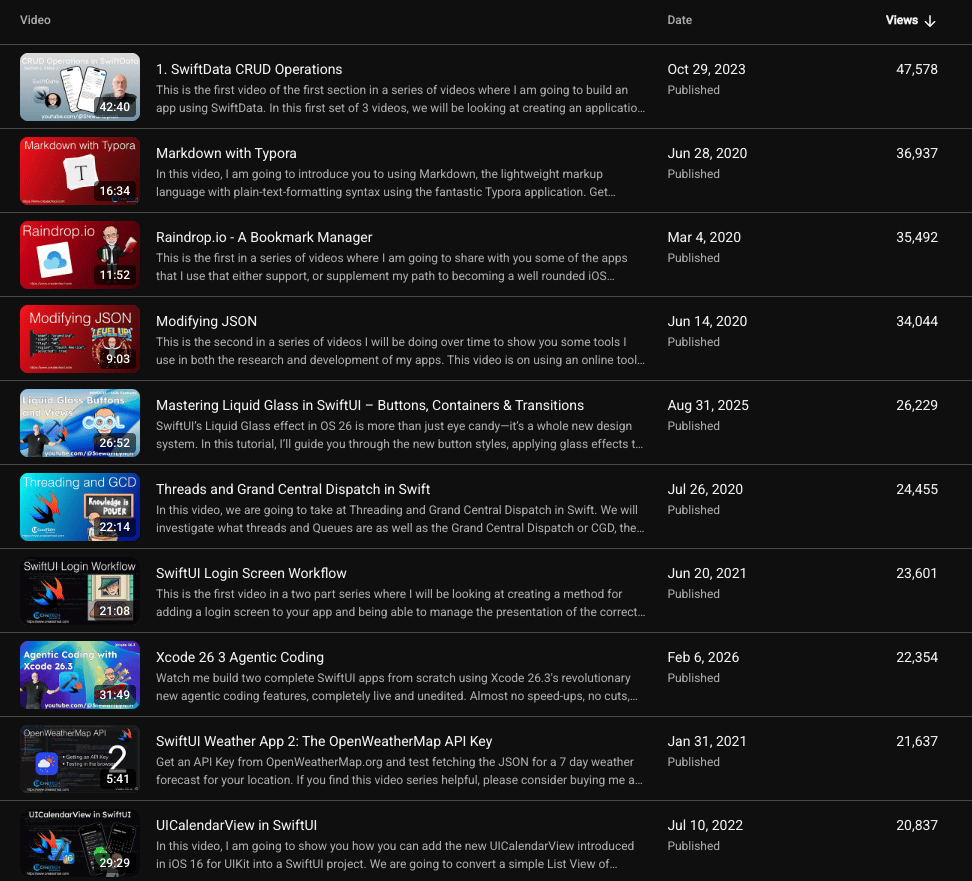Viewport: 972px width, 881px height.
Task: Click the view count 35,492
Action: coord(917,237)
